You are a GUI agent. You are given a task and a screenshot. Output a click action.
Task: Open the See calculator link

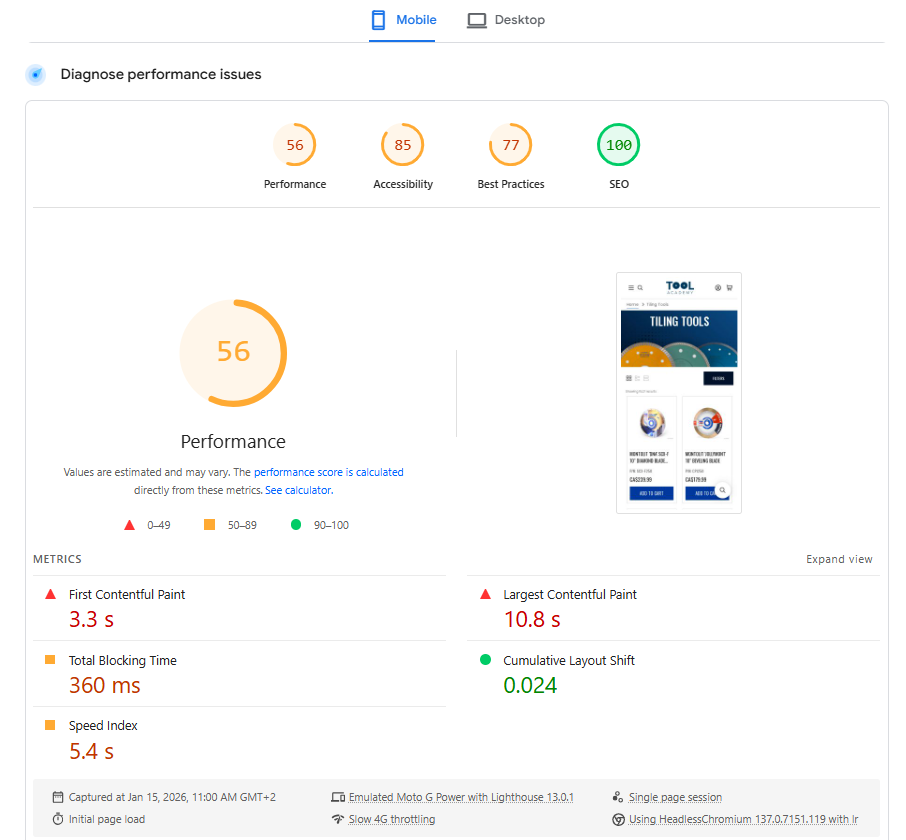(299, 490)
